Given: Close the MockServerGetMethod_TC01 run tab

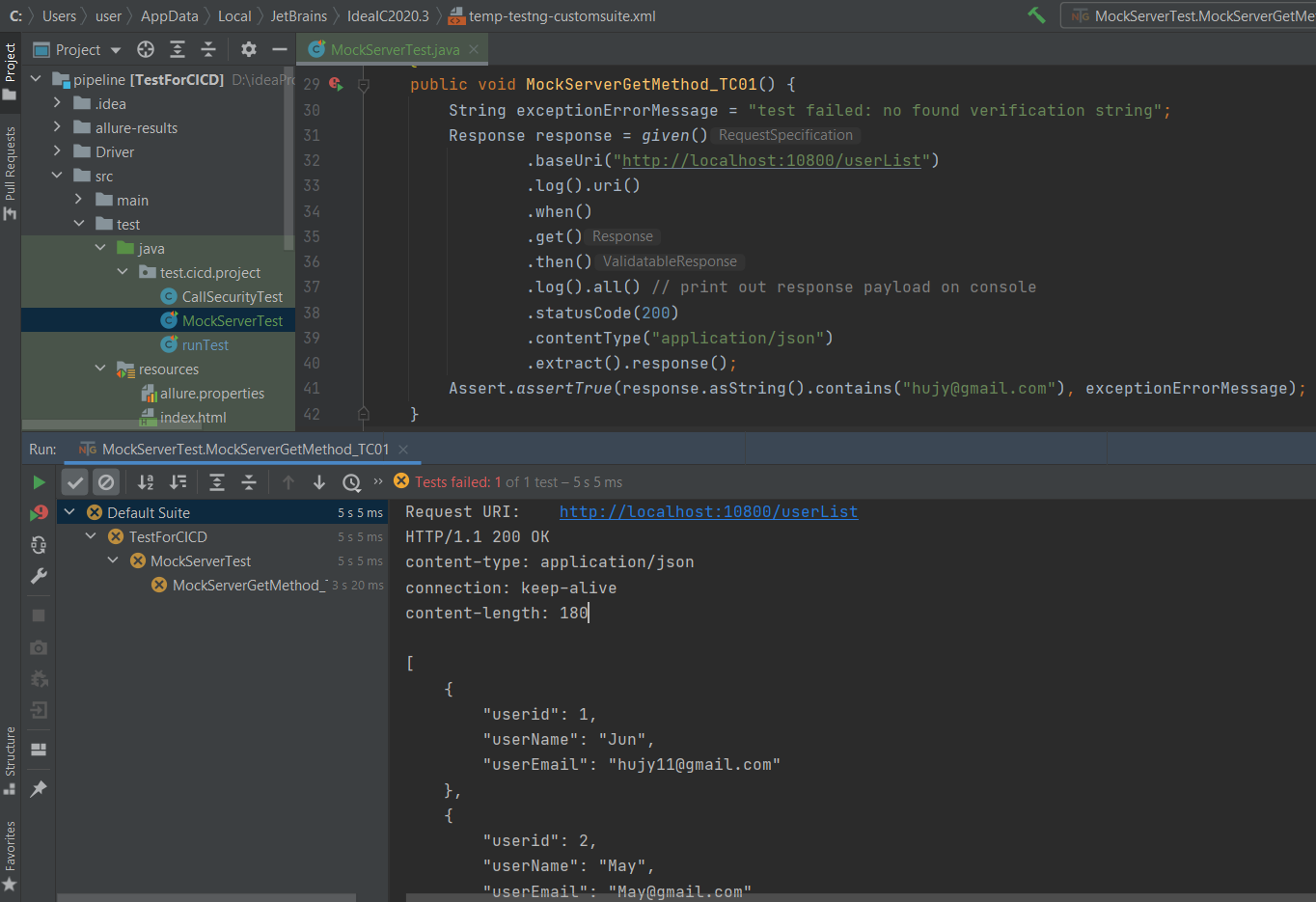Looking at the screenshot, I should [x=403, y=449].
